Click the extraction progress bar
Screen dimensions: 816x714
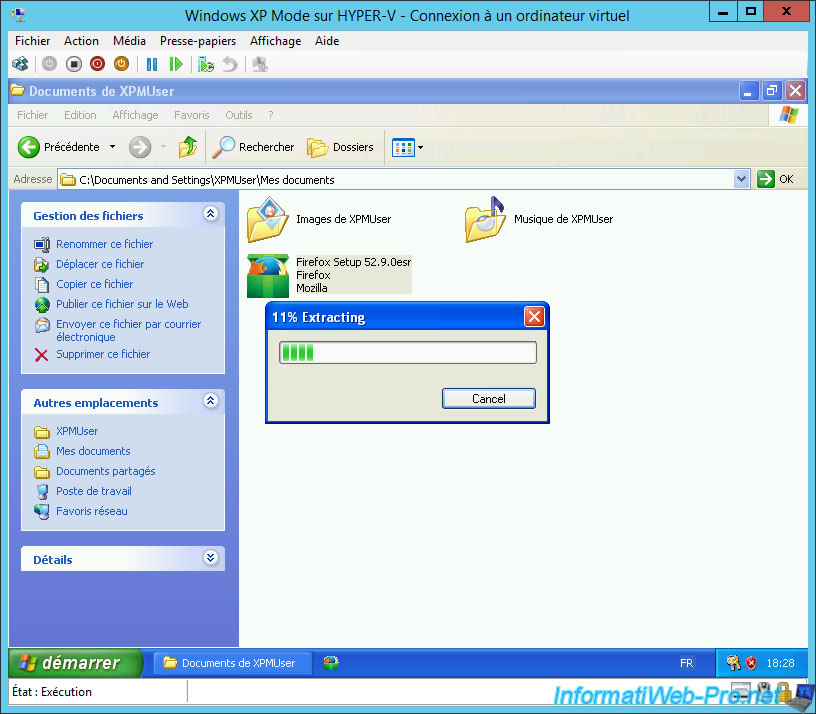407,352
